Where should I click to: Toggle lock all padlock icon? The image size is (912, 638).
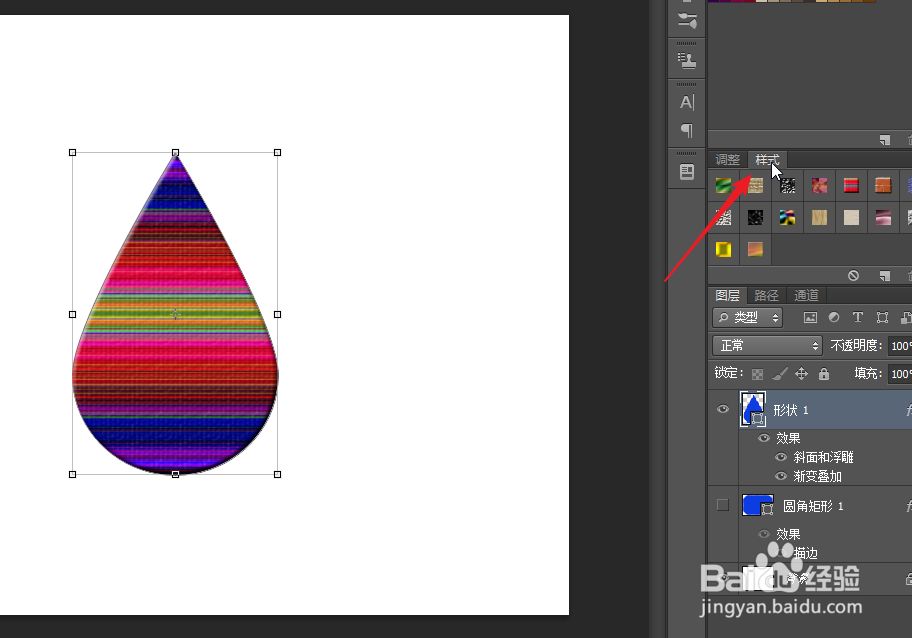click(824, 374)
